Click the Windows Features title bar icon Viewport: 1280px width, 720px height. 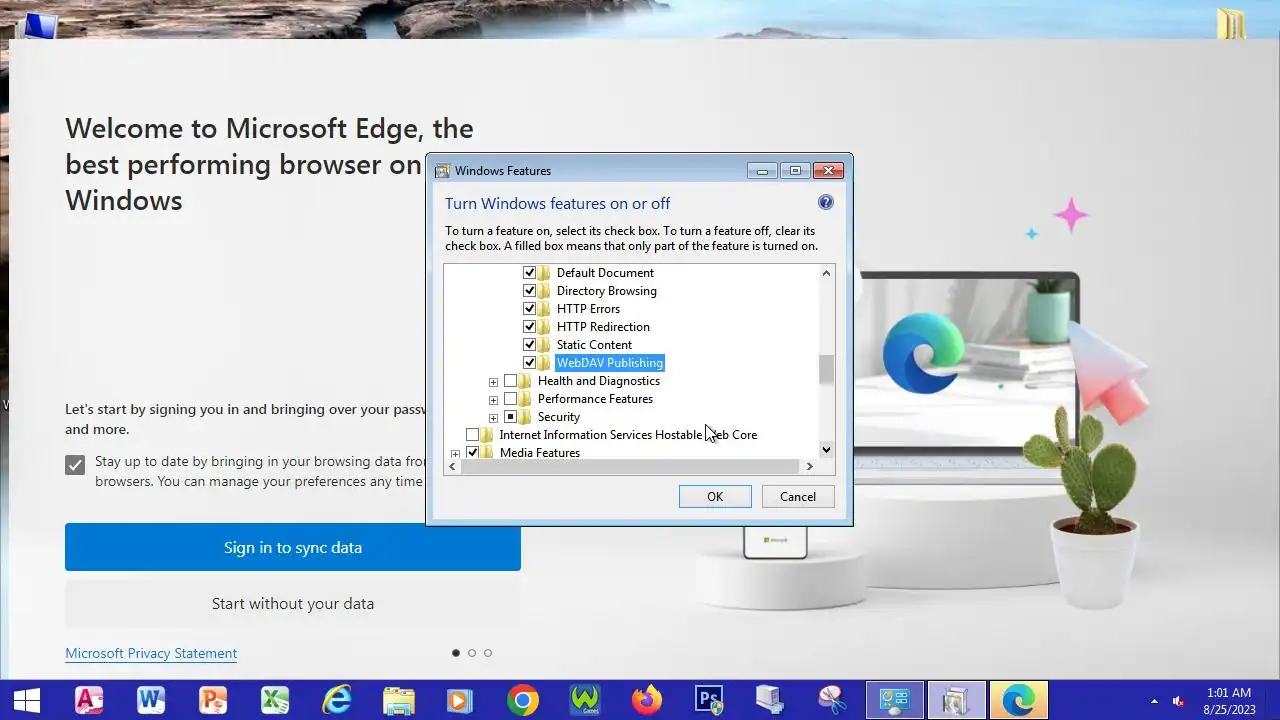(442, 171)
